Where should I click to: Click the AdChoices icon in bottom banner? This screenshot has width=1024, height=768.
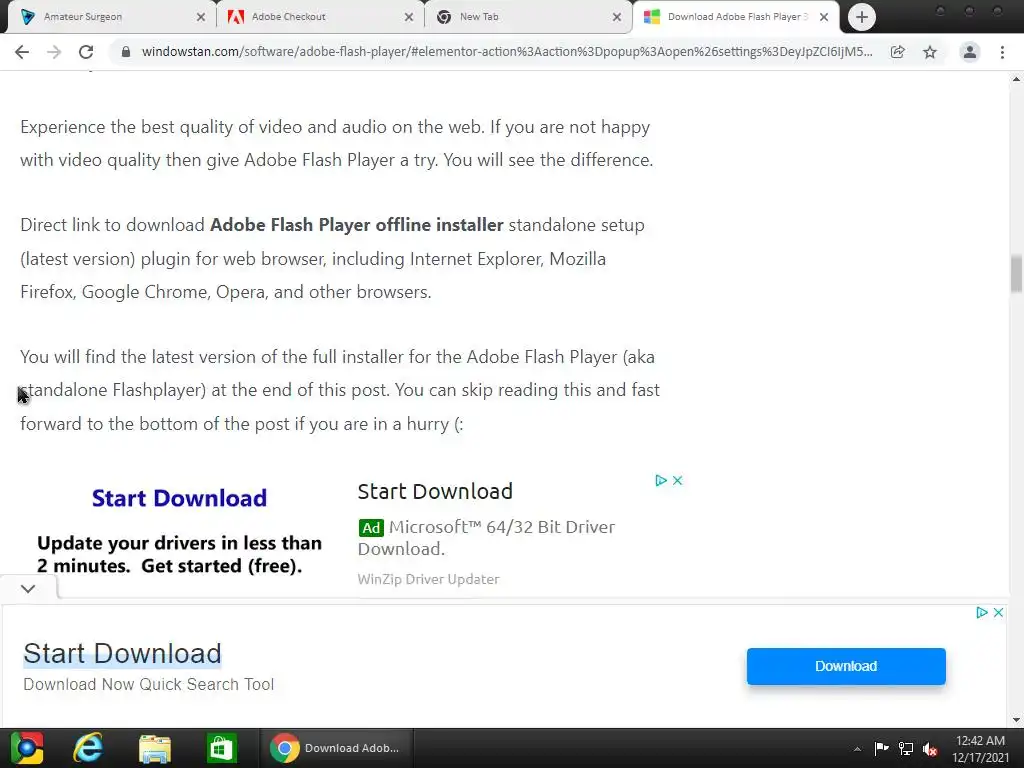[x=982, y=613]
